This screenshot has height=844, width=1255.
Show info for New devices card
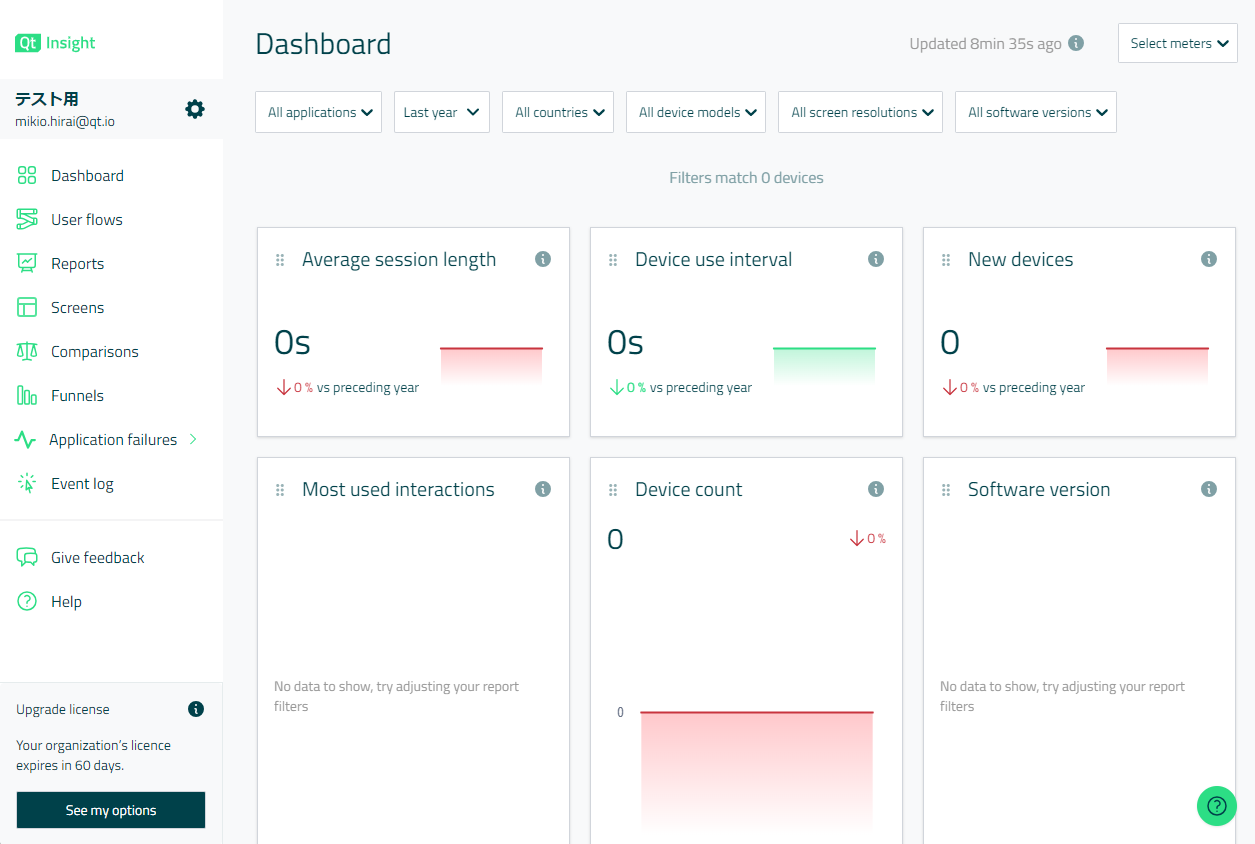tap(1209, 259)
